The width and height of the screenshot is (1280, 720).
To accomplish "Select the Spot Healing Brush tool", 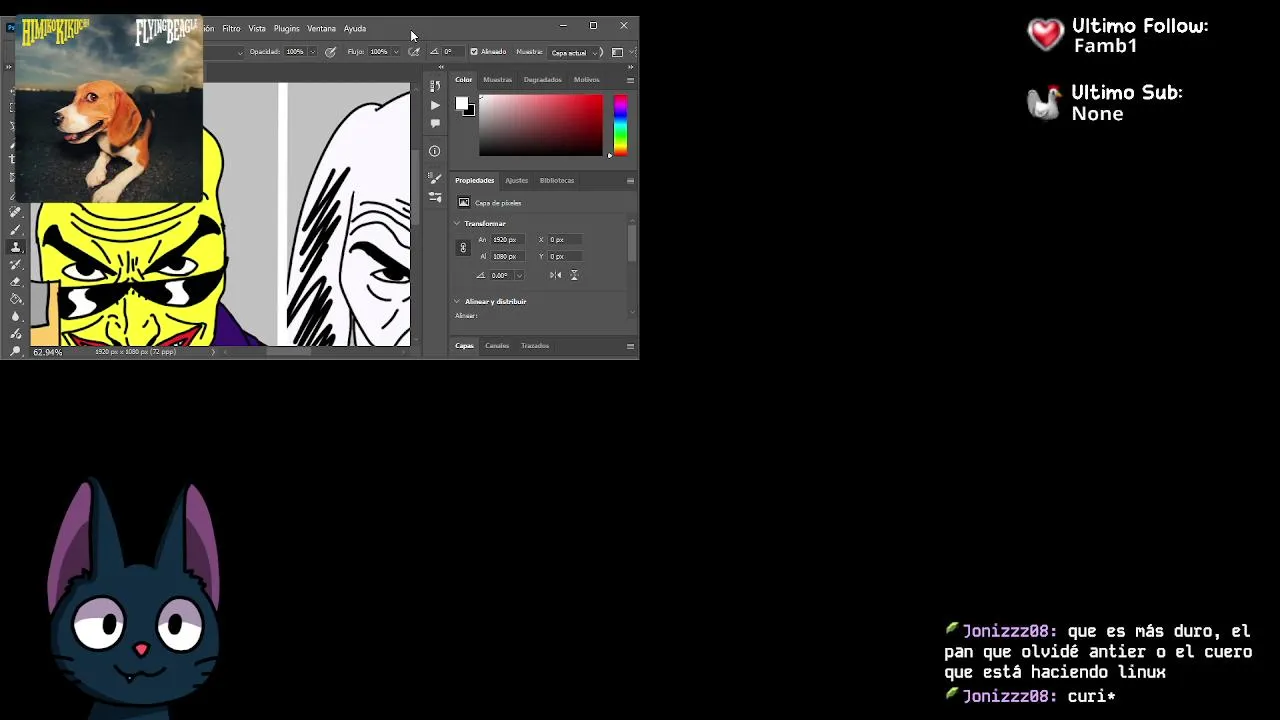I will 15,213.
